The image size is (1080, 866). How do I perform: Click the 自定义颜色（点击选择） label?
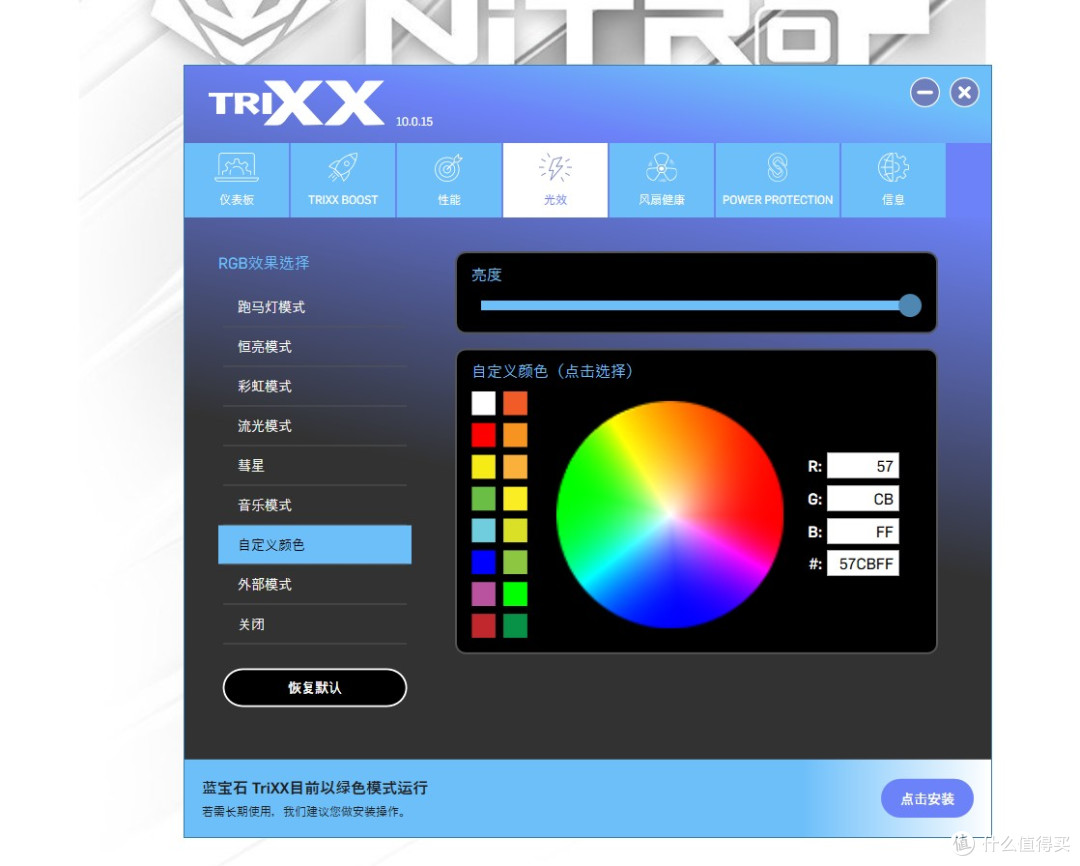click(x=552, y=371)
